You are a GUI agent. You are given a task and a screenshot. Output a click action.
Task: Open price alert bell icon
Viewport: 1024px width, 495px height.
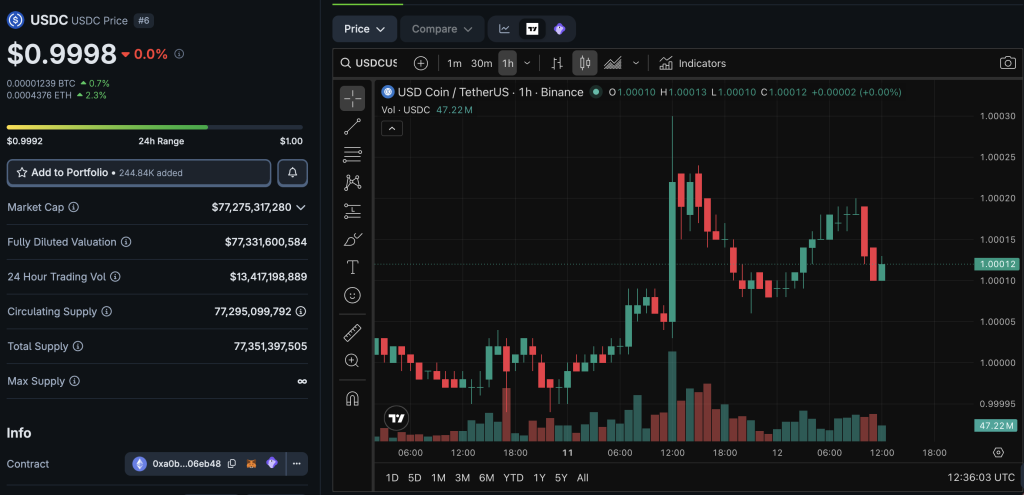point(293,173)
